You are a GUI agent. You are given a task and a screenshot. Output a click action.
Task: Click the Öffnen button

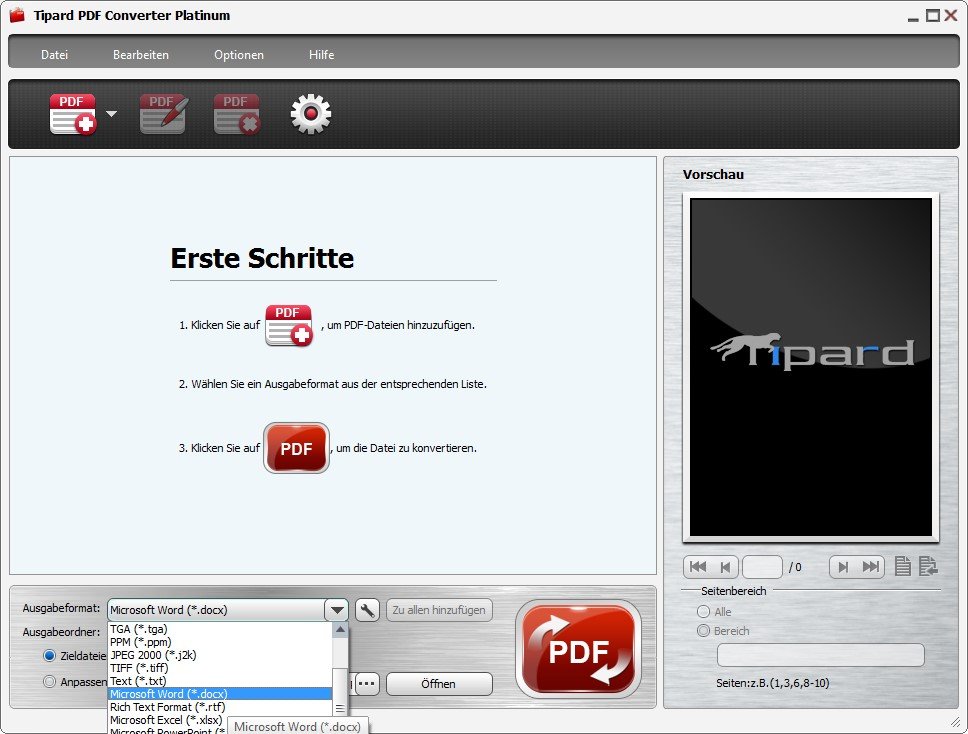pyautogui.click(x=439, y=684)
